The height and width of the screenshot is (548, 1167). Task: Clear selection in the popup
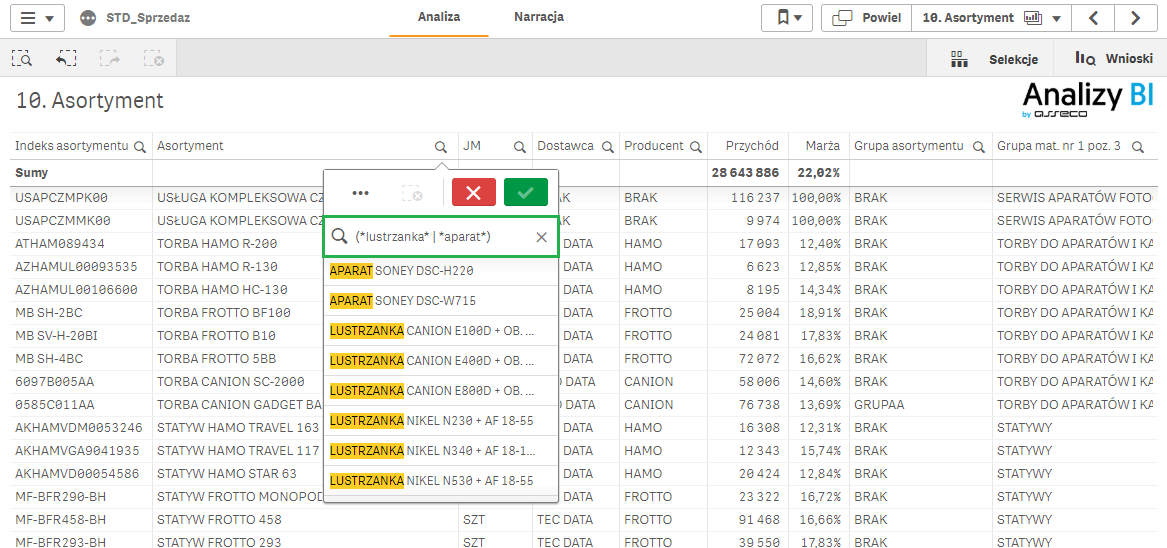pyautogui.click(x=412, y=193)
